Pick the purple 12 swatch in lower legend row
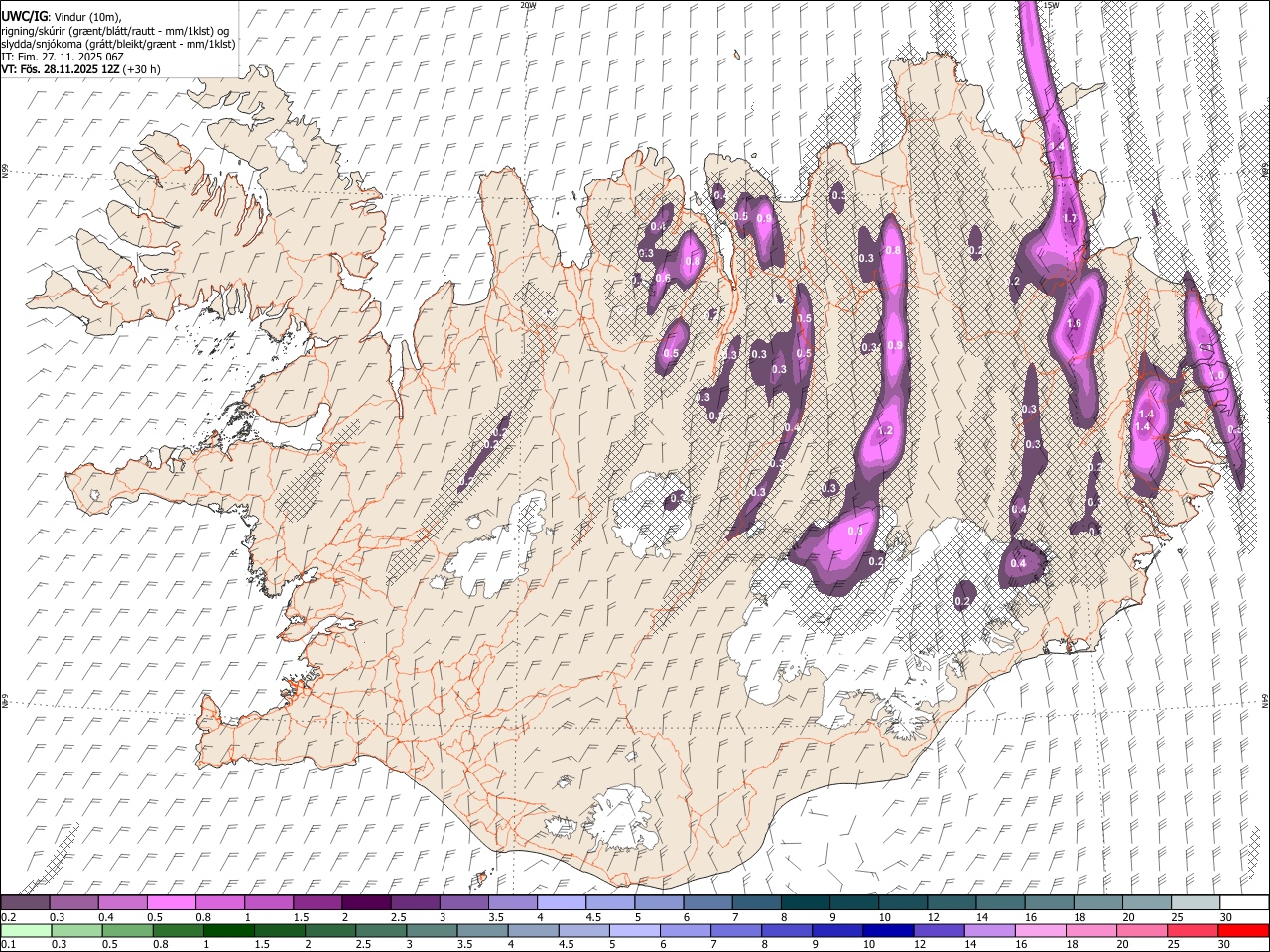This screenshot has width=1270, height=952. click(x=939, y=930)
